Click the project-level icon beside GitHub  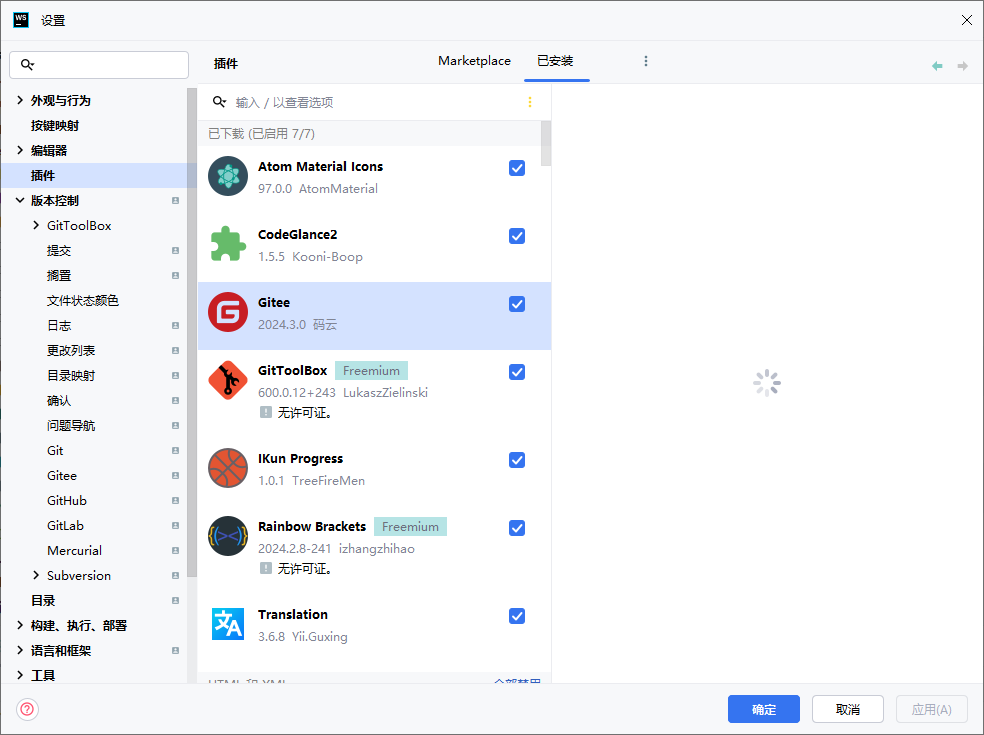tap(176, 500)
